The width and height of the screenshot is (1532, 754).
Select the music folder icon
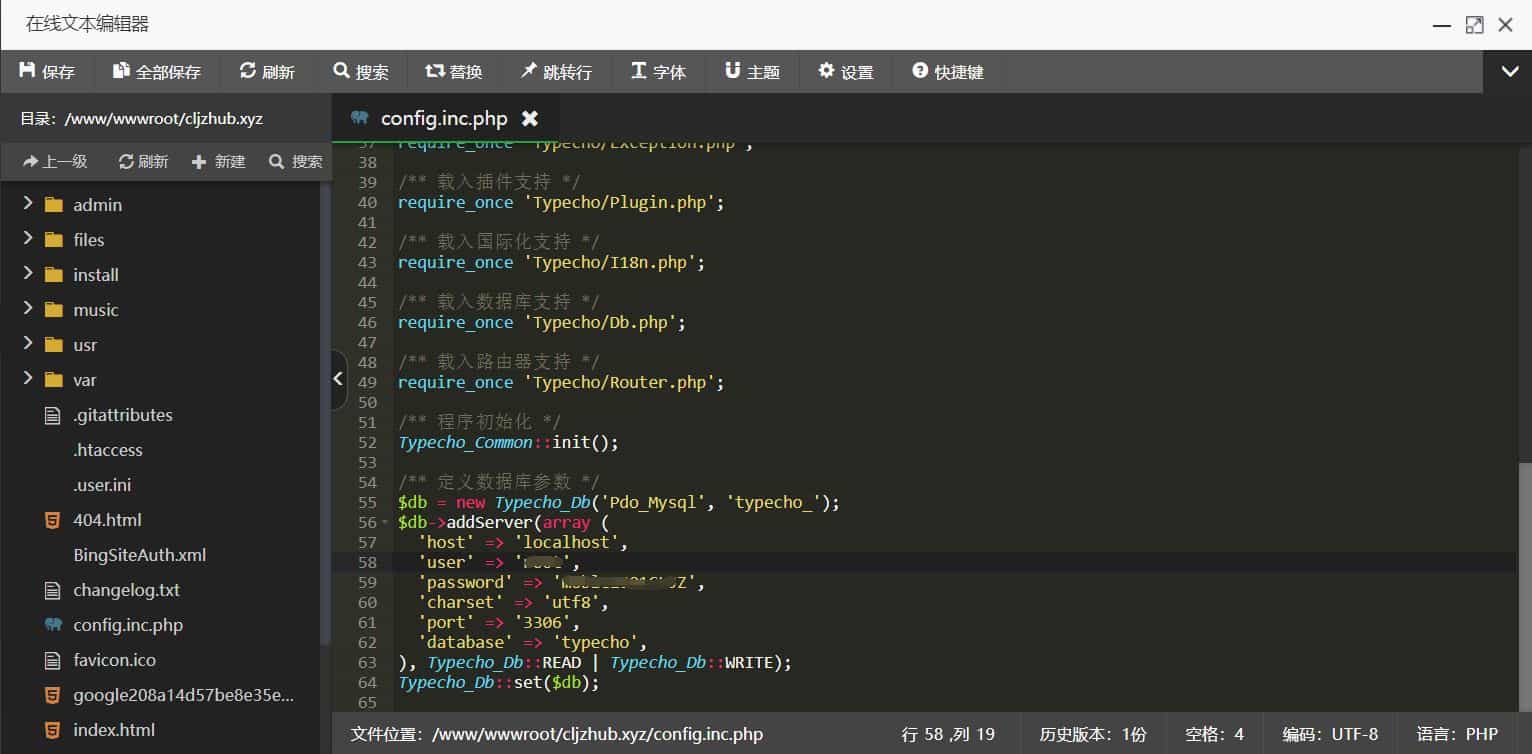(x=54, y=310)
